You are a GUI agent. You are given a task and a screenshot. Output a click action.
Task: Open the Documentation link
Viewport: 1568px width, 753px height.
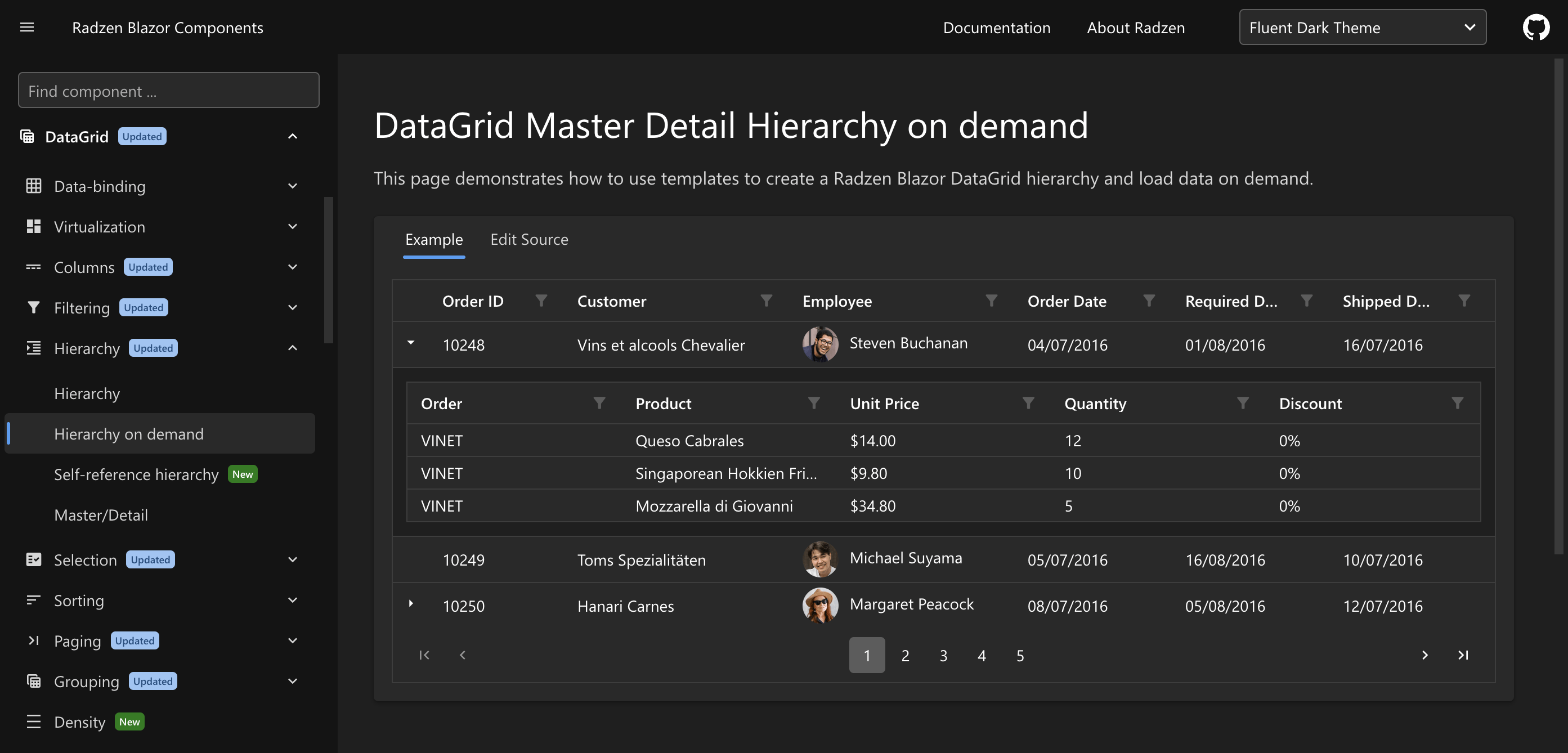[x=996, y=28]
